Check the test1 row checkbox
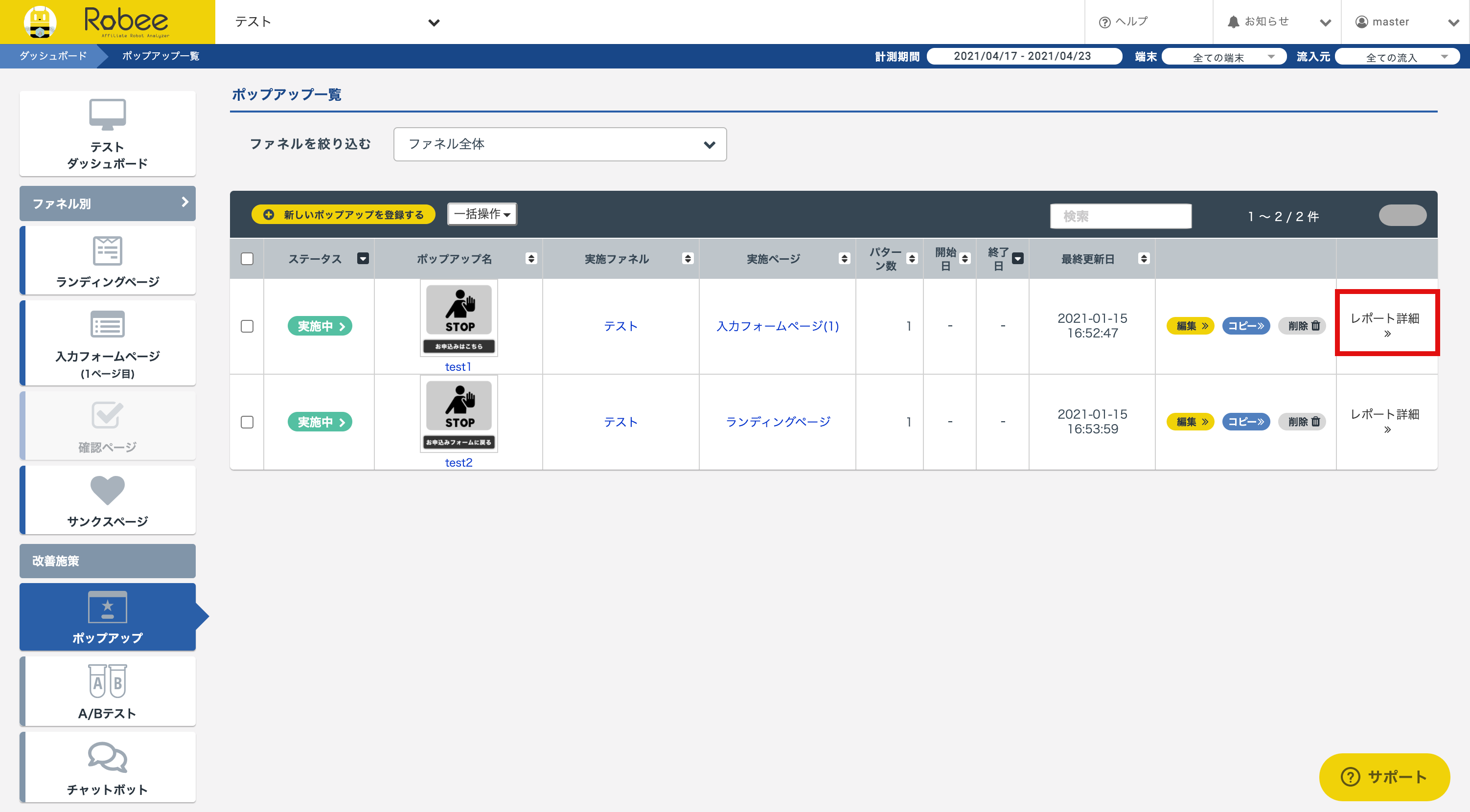Image resolution: width=1470 pixels, height=812 pixels. coord(247,326)
